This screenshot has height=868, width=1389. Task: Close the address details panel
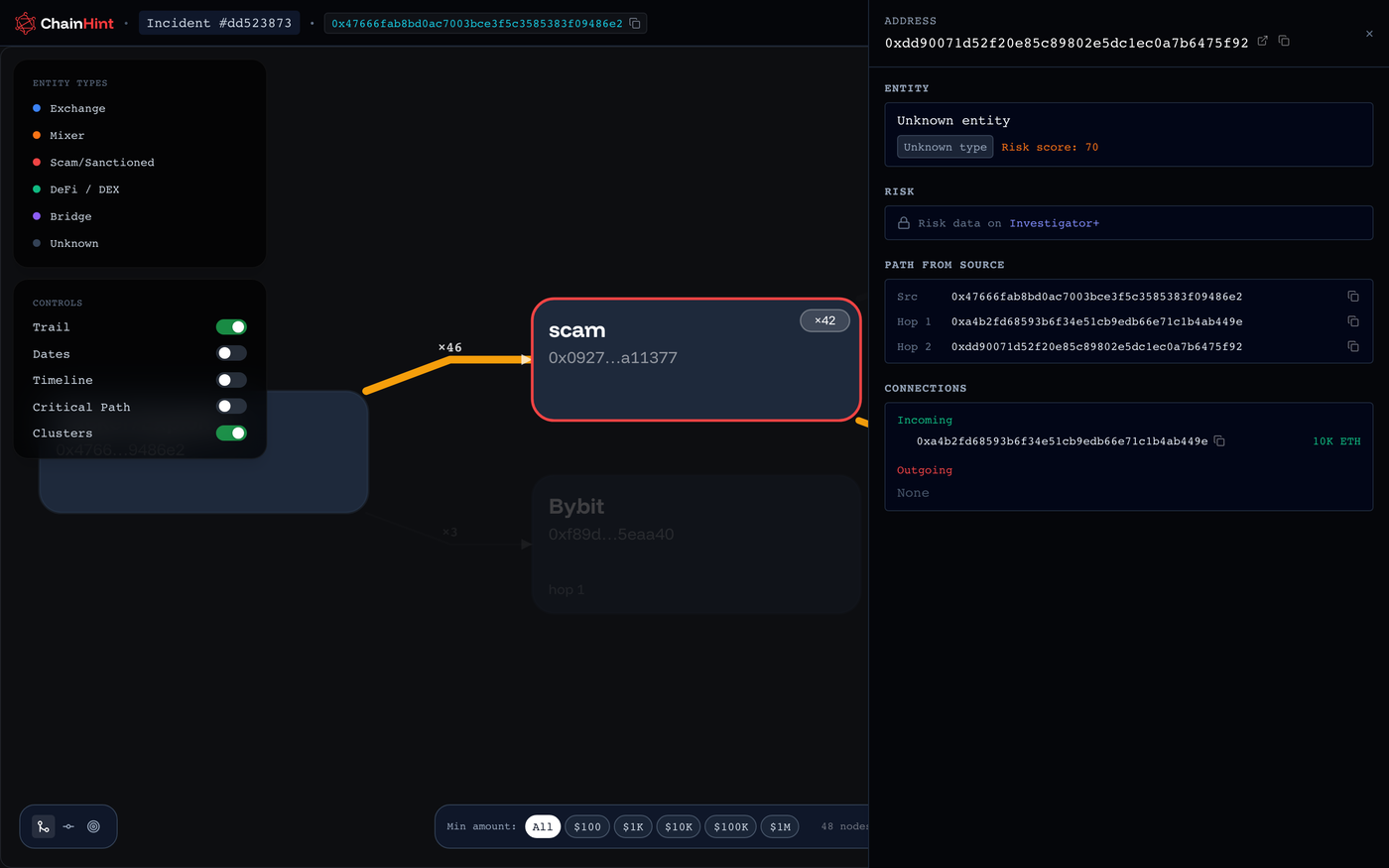1369,34
